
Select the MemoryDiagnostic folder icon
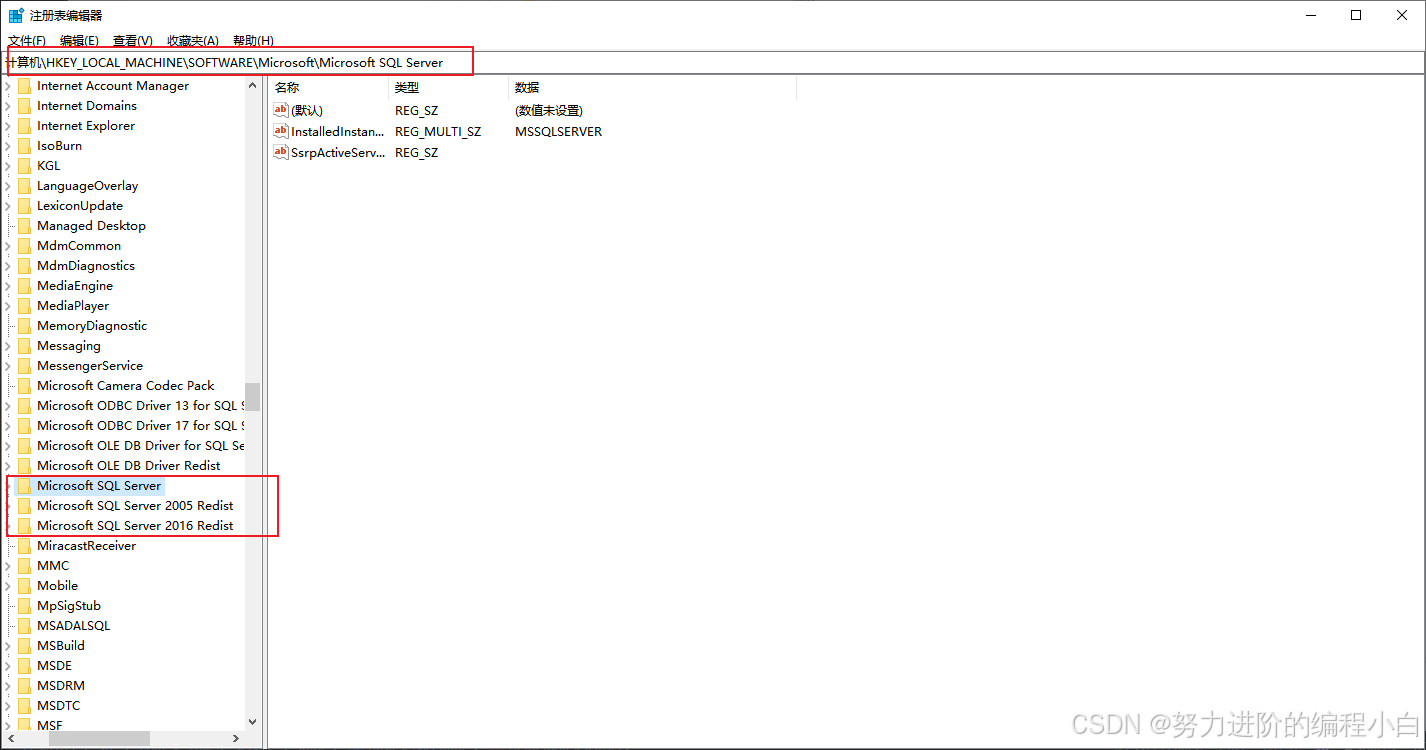point(25,326)
